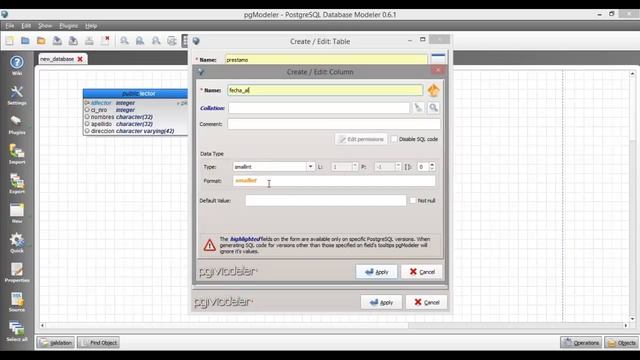
Task: Click the Find Object button
Action: coord(98,342)
